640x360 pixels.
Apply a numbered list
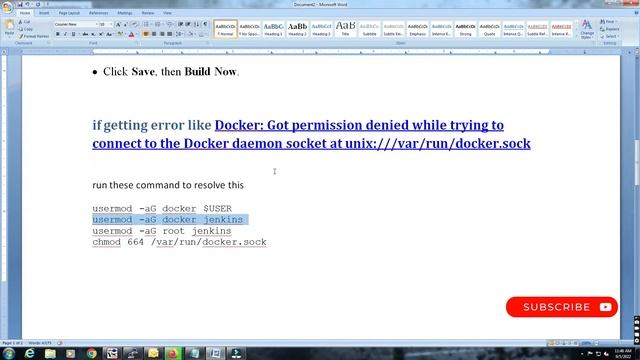(158, 24)
